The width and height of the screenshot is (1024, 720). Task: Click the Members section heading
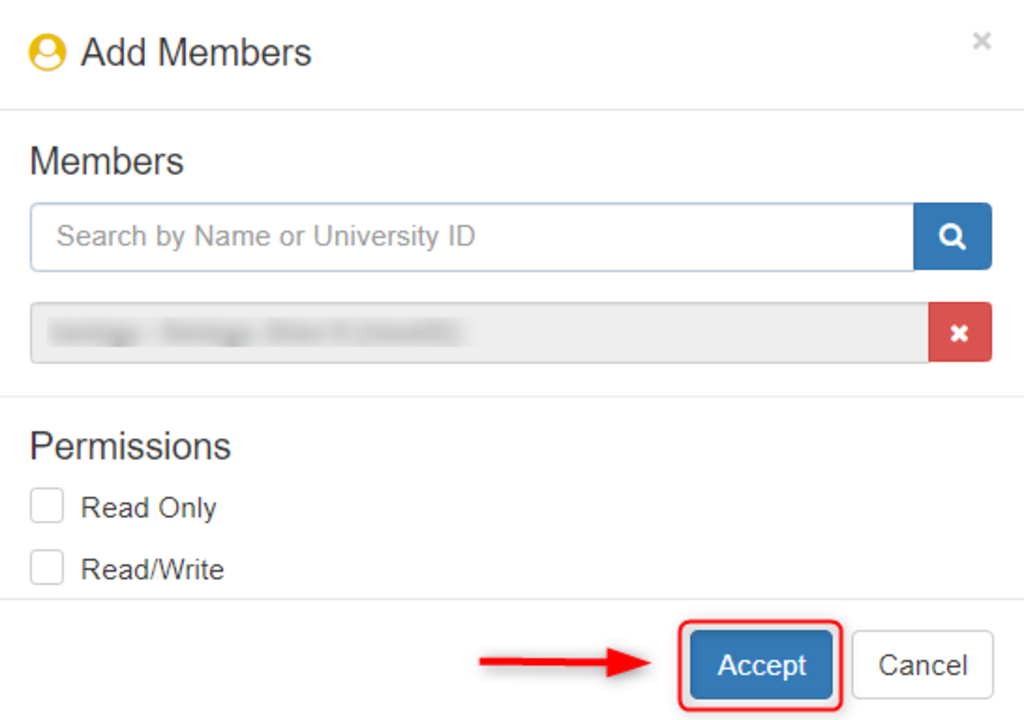(x=106, y=161)
